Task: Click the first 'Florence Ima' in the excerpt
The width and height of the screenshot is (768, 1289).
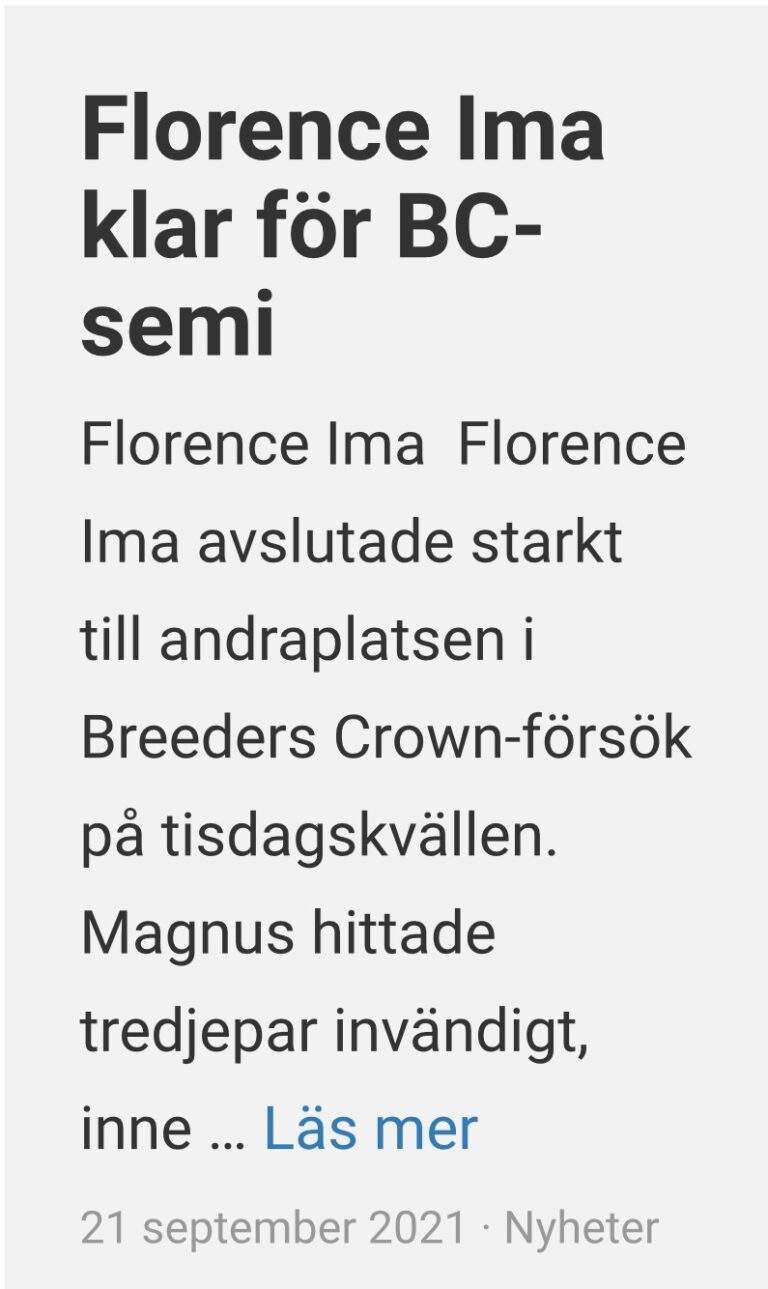Action: point(252,445)
